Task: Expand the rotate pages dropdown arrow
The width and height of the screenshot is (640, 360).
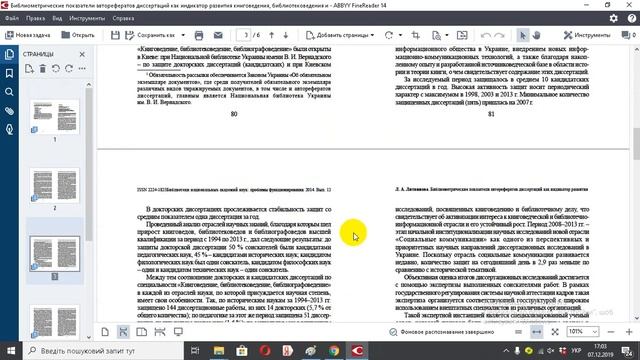Action: pos(400,35)
